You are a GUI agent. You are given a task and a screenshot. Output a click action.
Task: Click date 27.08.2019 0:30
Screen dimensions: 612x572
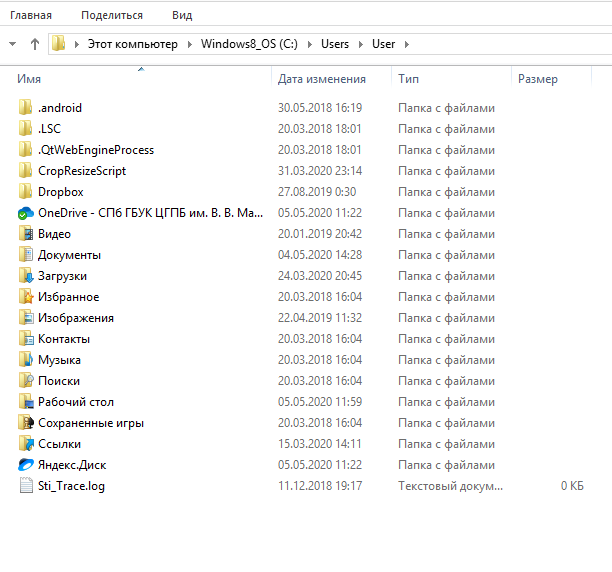point(317,192)
